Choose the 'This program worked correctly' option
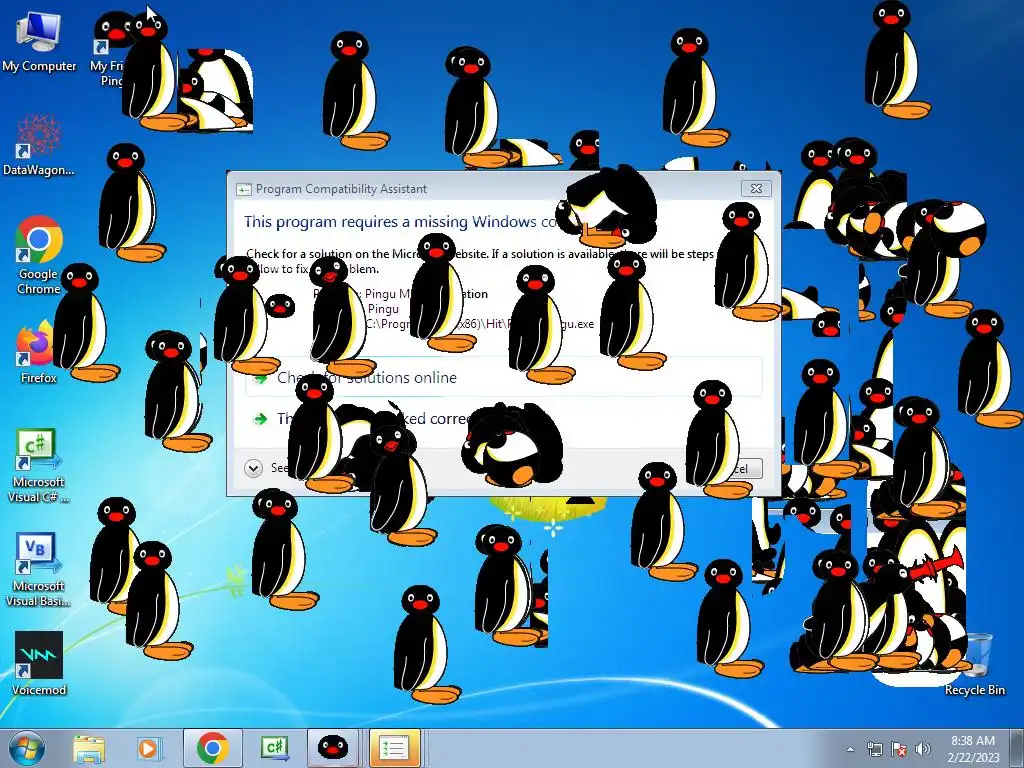 [504, 419]
